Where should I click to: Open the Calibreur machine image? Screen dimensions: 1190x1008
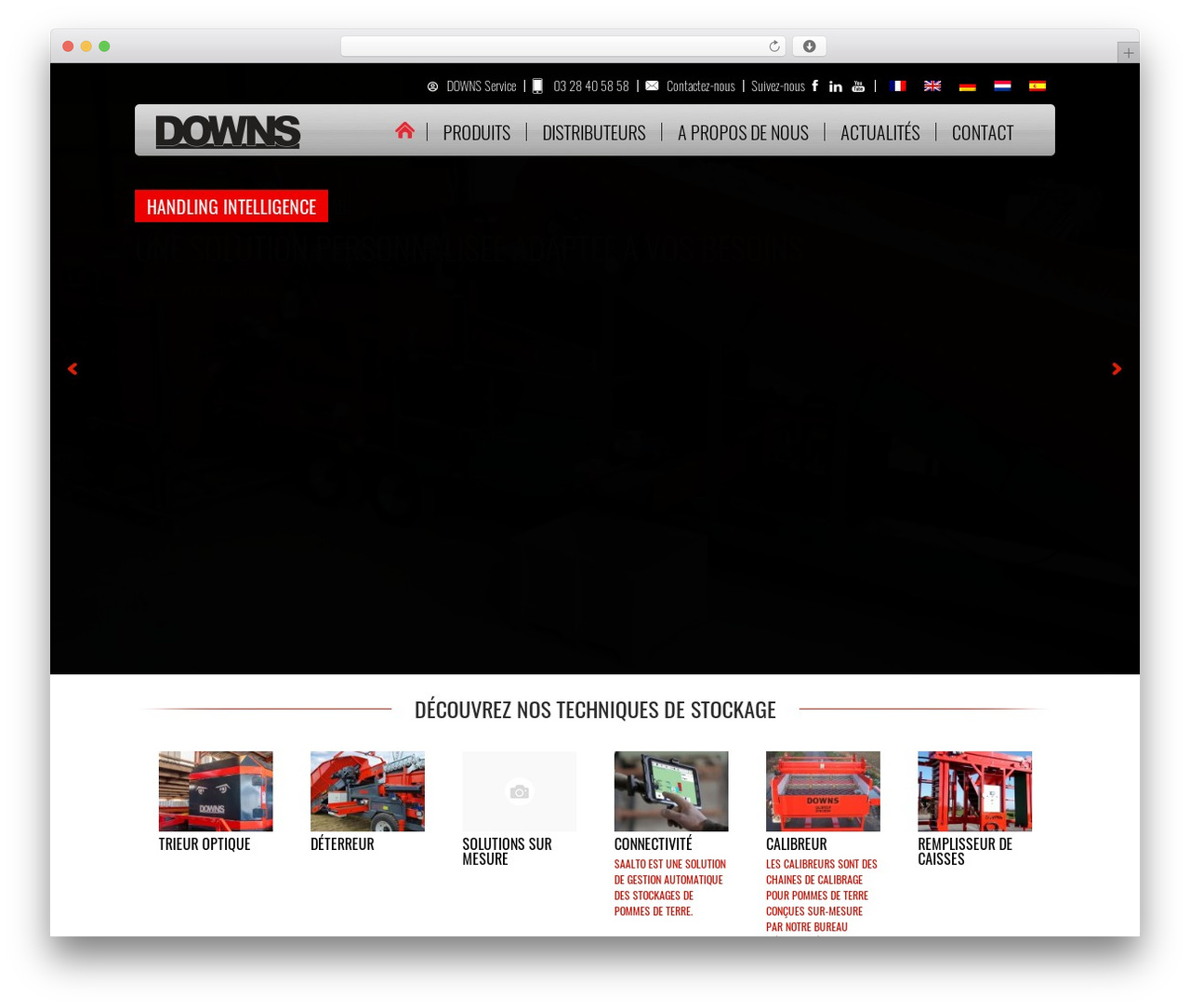pyautogui.click(x=823, y=791)
